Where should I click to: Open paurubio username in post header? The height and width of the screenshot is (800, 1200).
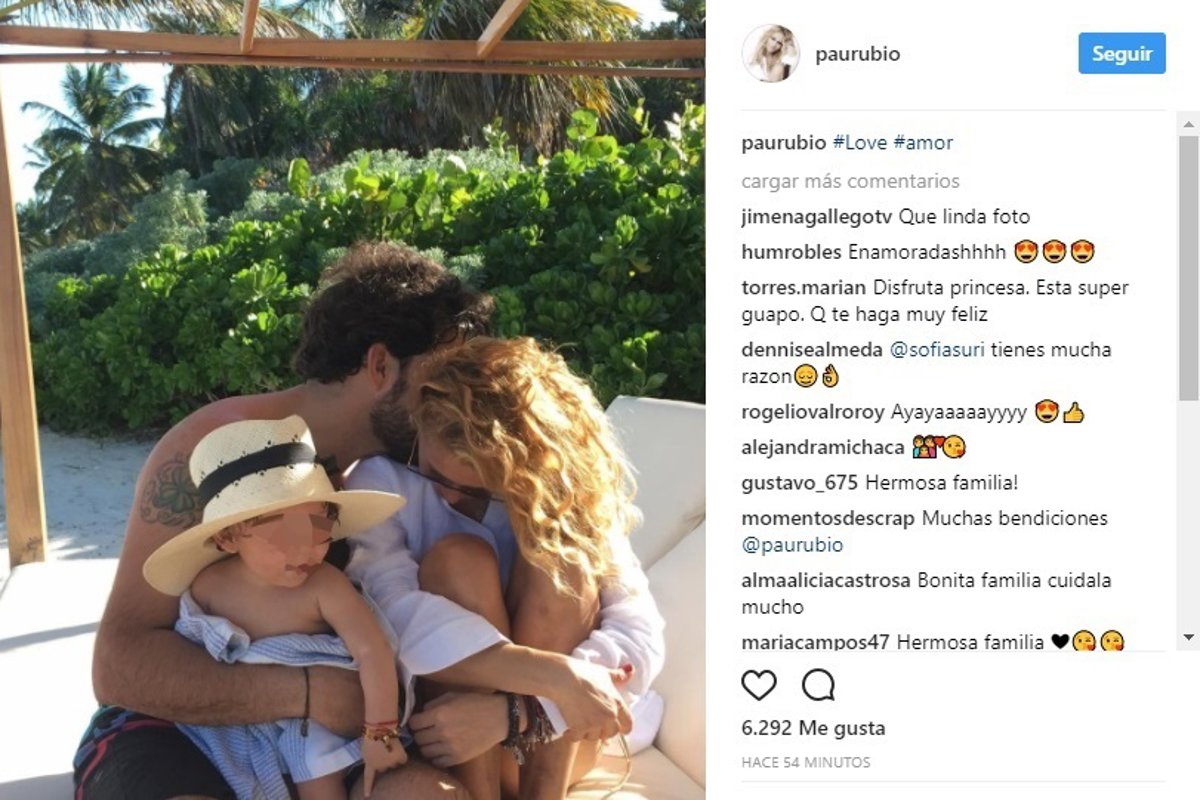pos(858,54)
